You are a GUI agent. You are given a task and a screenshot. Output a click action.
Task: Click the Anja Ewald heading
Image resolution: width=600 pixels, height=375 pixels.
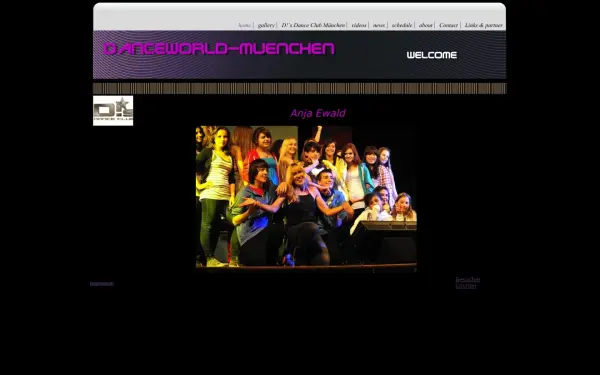click(x=318, y=113)
